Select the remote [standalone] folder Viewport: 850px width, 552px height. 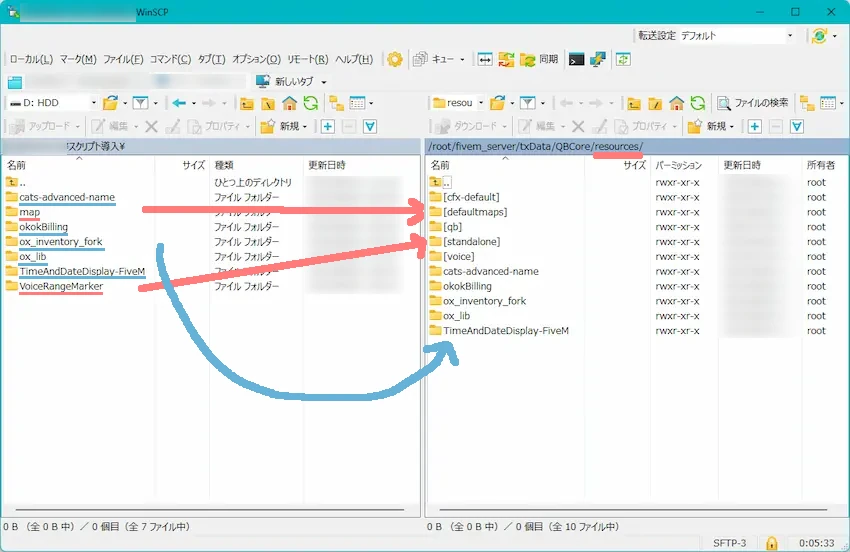tap(472, 242)
